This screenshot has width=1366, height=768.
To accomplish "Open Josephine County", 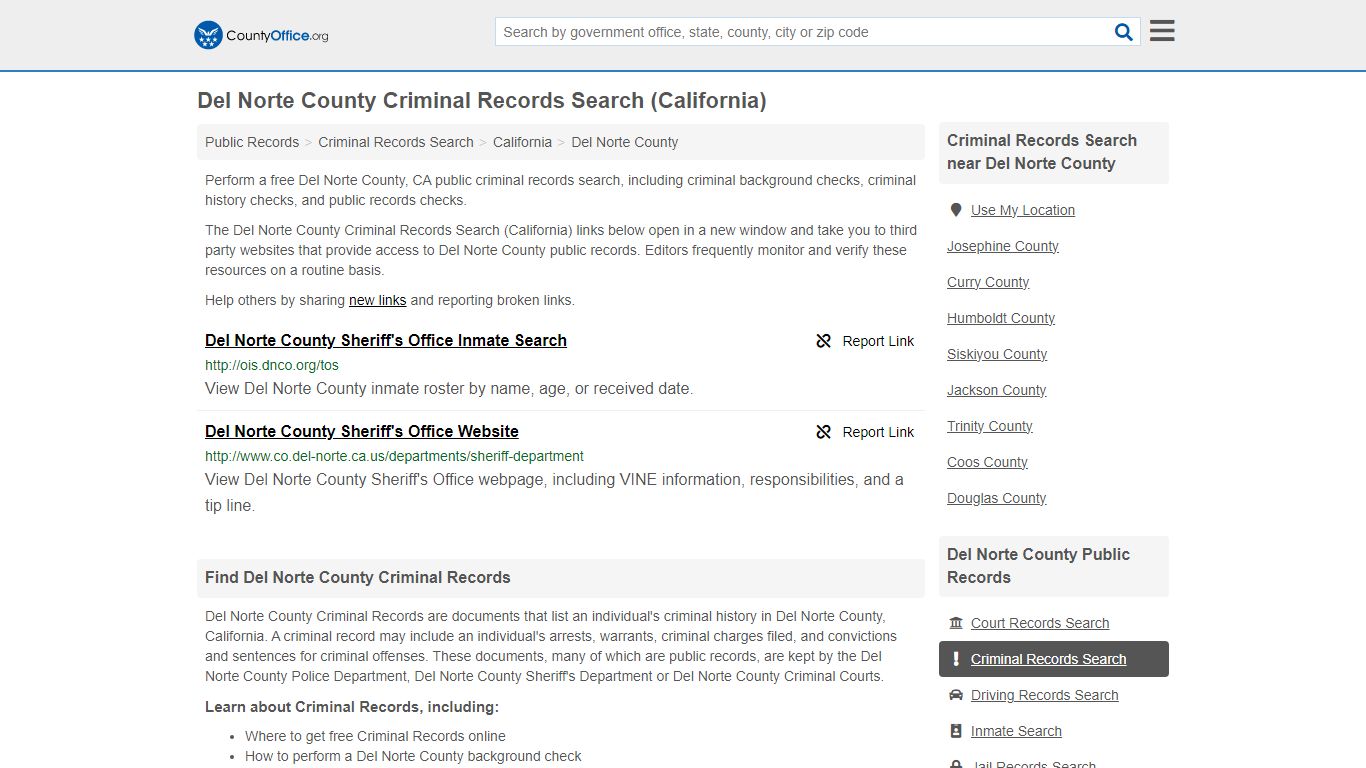I will (1003, 246).
